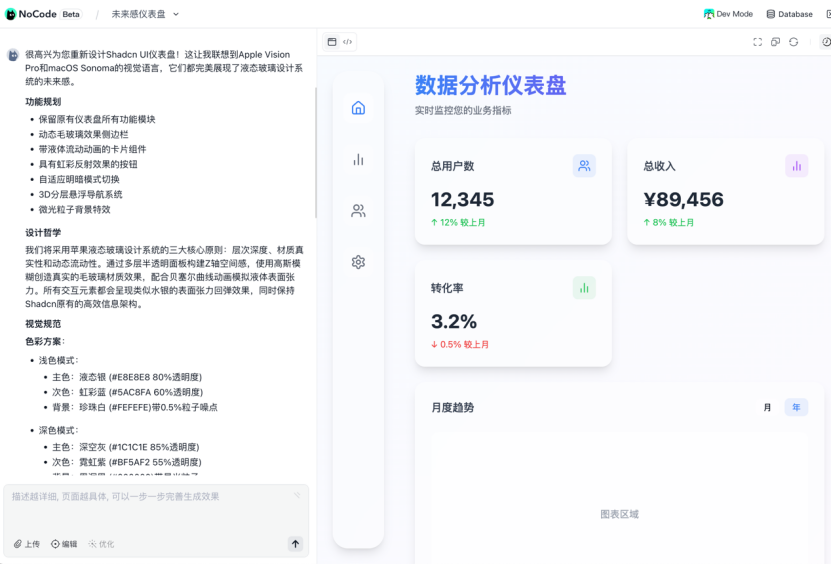
Task: Click the 设计哲学 section heading
Action: click(x=43, y=233)
